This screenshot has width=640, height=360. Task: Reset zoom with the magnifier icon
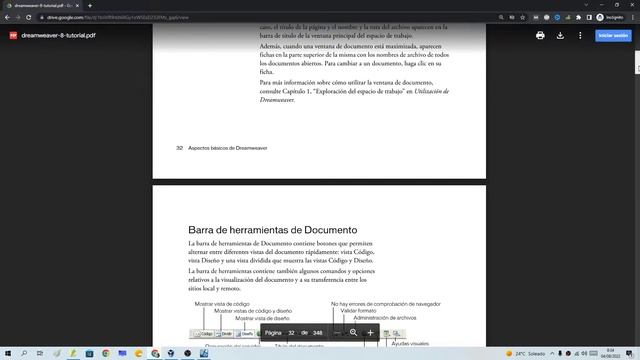(353, 333)
